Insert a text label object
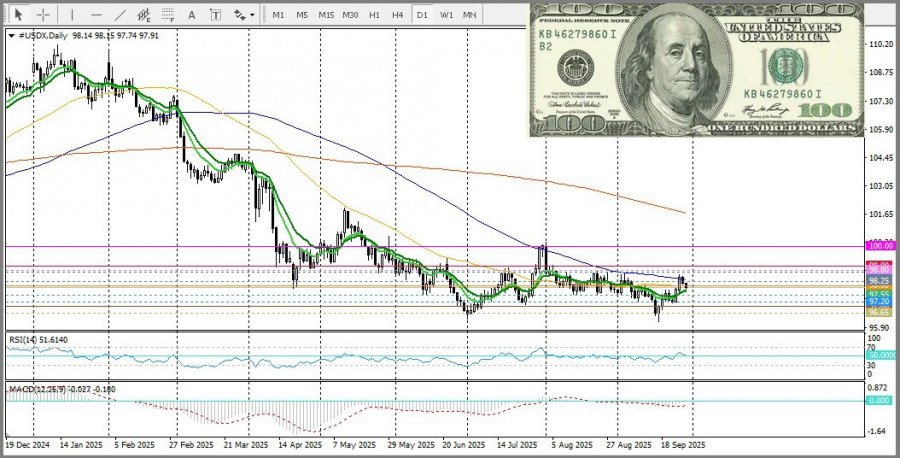 217,15
